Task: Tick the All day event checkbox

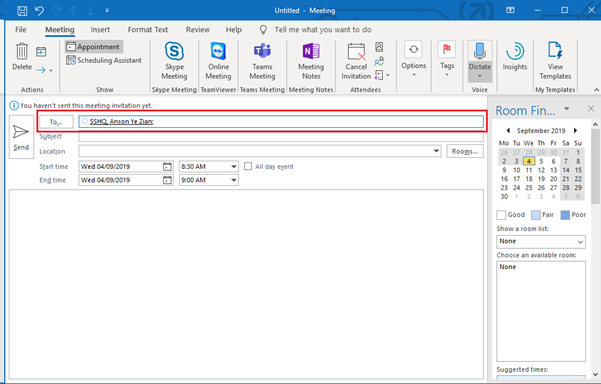Action: coord(248,166)
